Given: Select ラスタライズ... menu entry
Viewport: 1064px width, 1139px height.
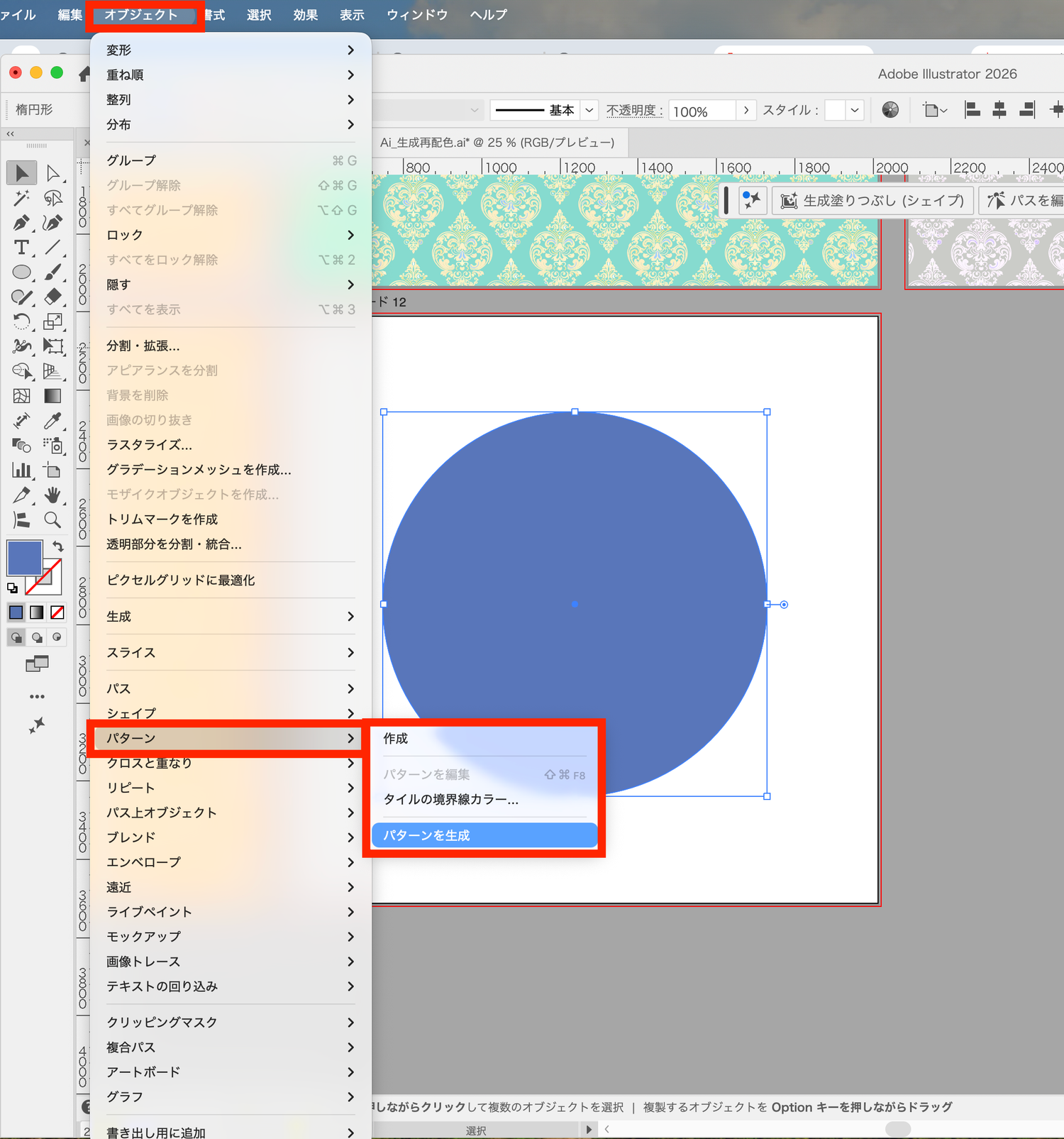Looking at the screenshot, I should pyautogui.click(x=231, y=445).
